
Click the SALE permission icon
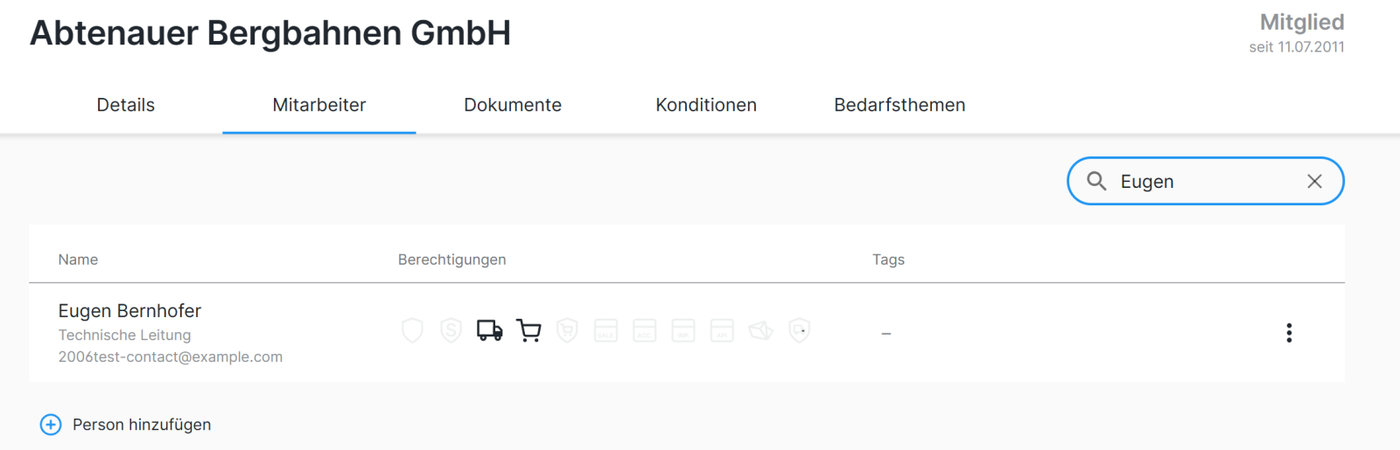pos(606,330)
